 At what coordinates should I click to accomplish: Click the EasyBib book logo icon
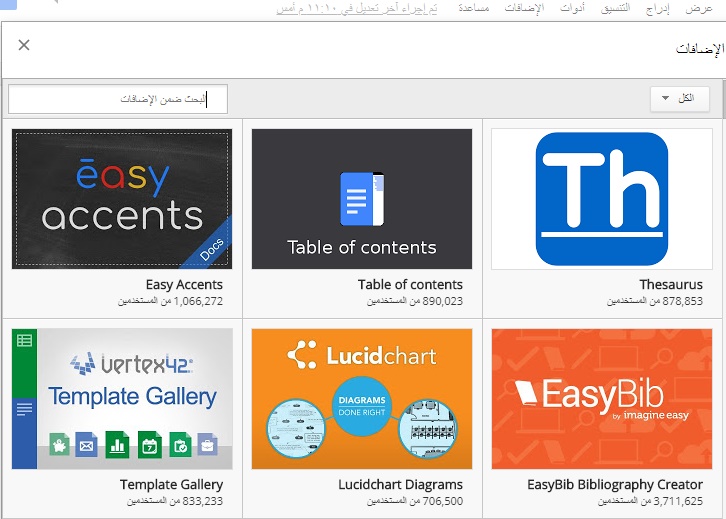pos(526,394)
